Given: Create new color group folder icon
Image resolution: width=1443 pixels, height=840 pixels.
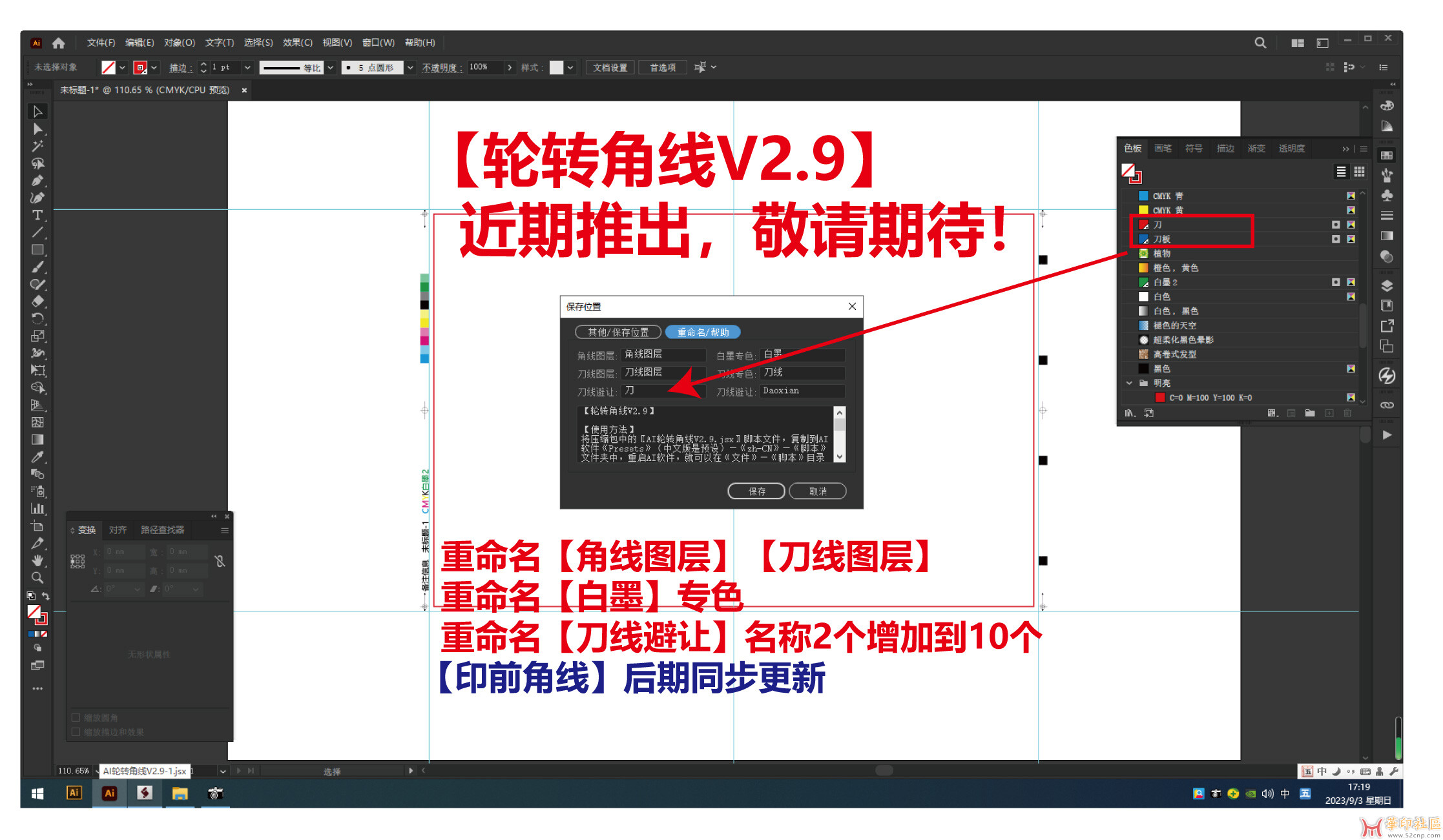Looking at the screenshot, I should (1310, 413).
